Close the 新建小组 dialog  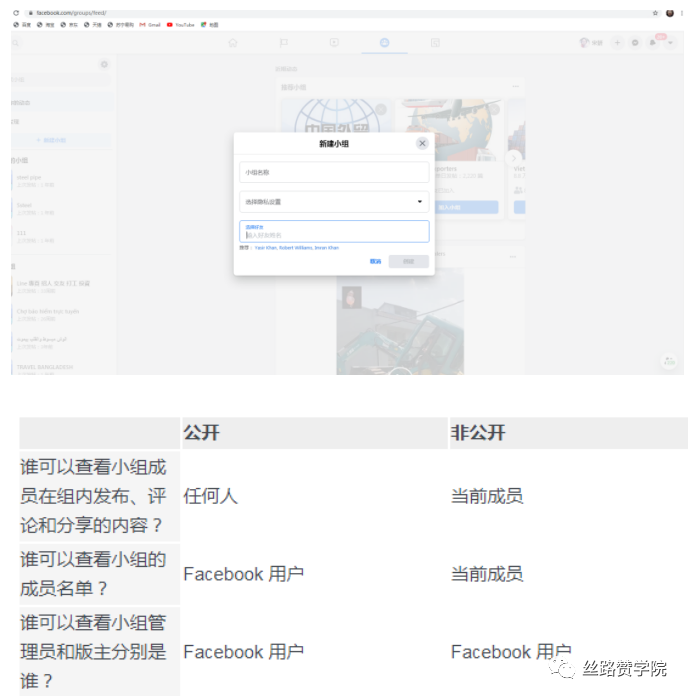tap(422, 143)
